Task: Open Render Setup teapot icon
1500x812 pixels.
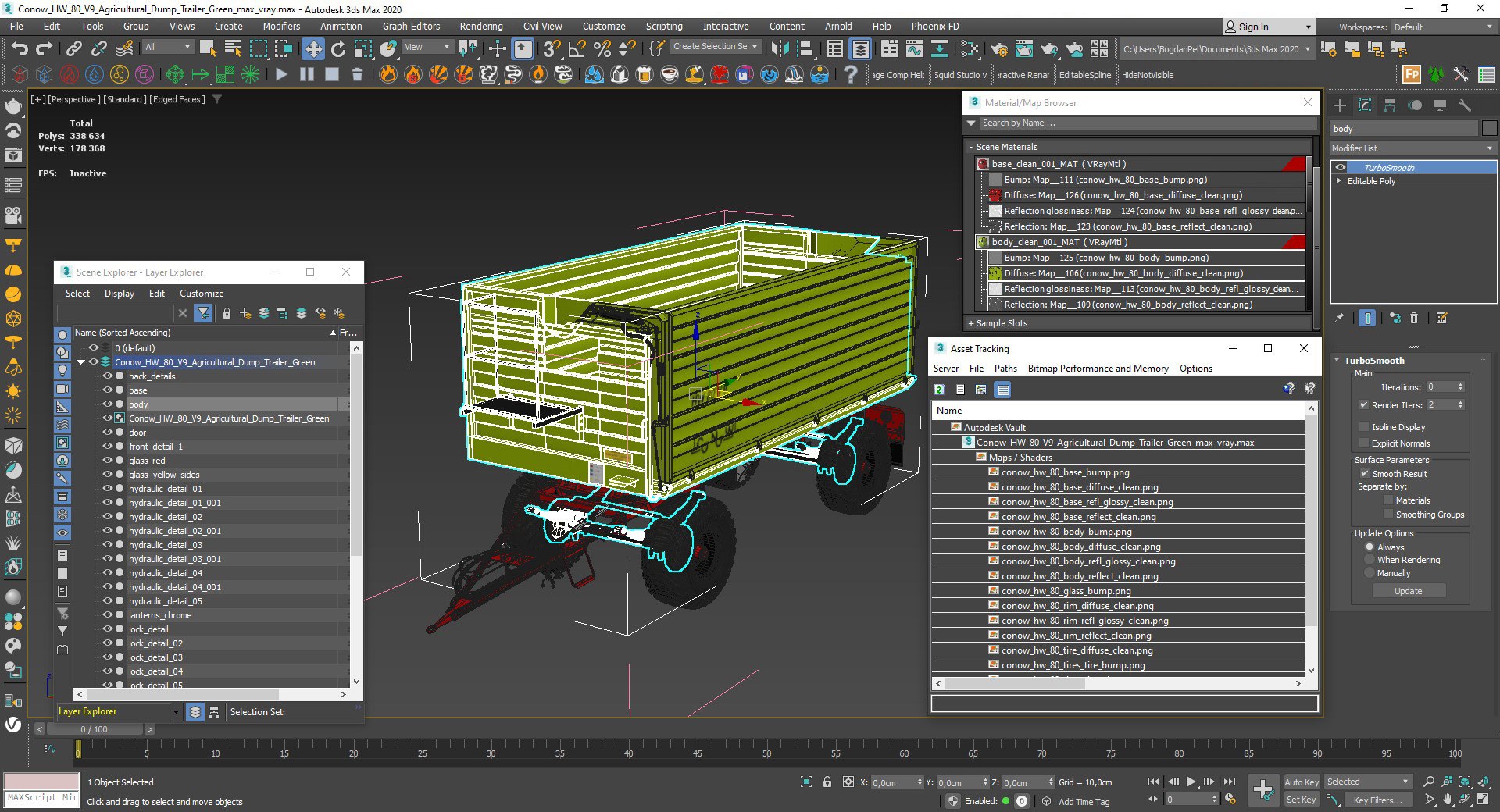Action: tap(998, 48)
